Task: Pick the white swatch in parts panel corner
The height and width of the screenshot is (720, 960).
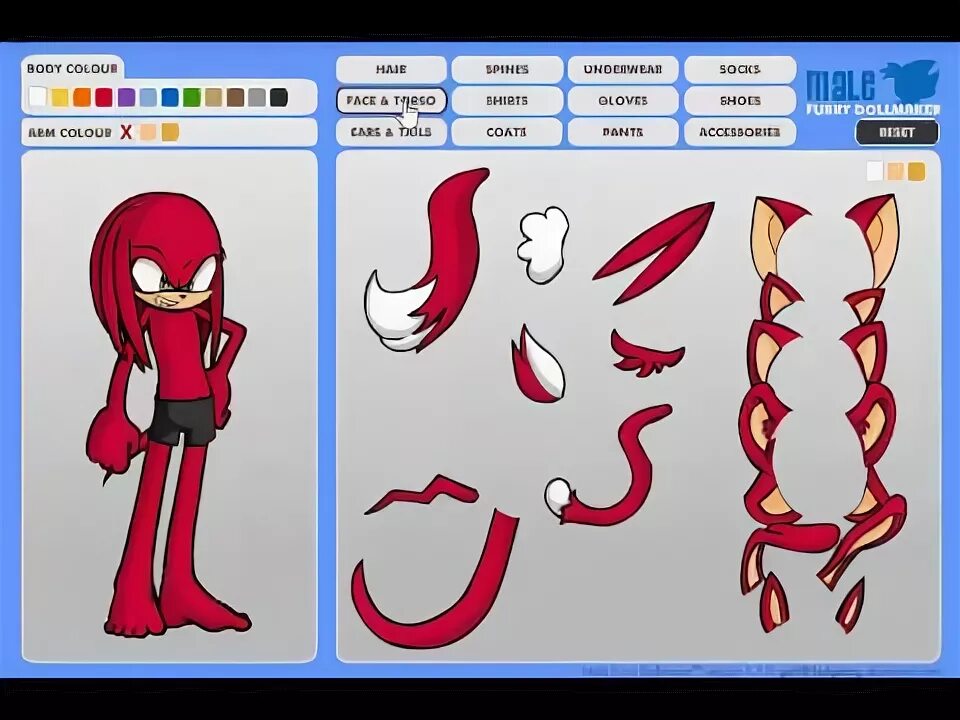Action: (875, 171)
